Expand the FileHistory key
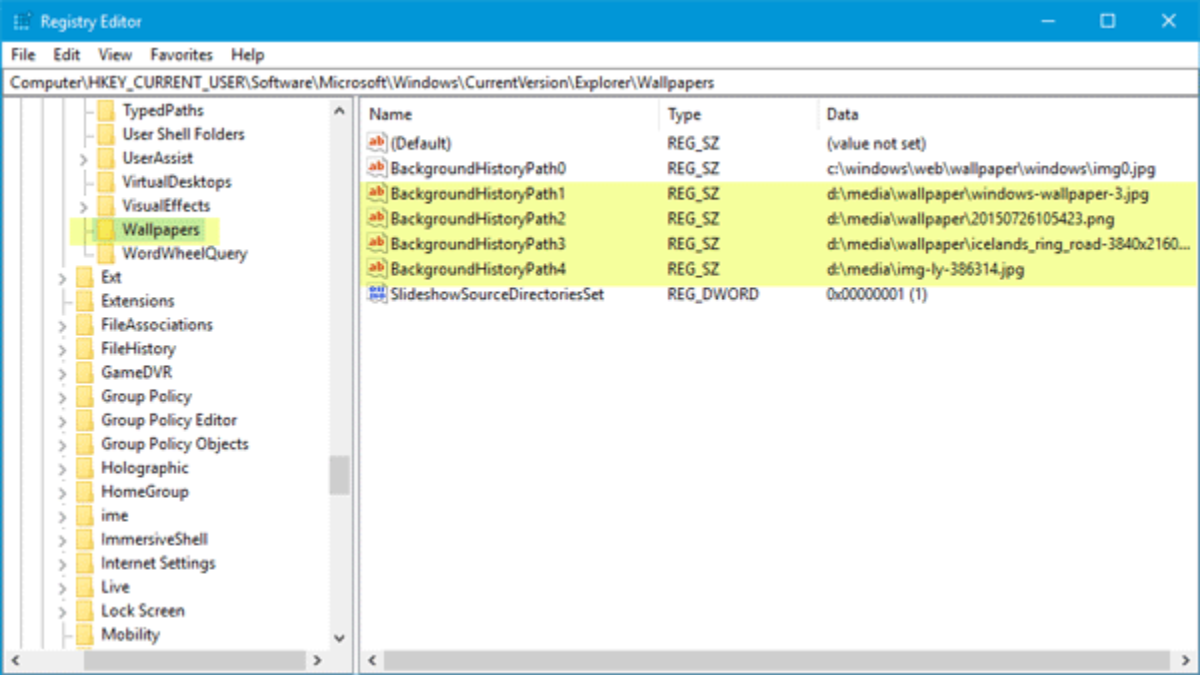This screenshot has height=675, width=1200. pos(62,349)
